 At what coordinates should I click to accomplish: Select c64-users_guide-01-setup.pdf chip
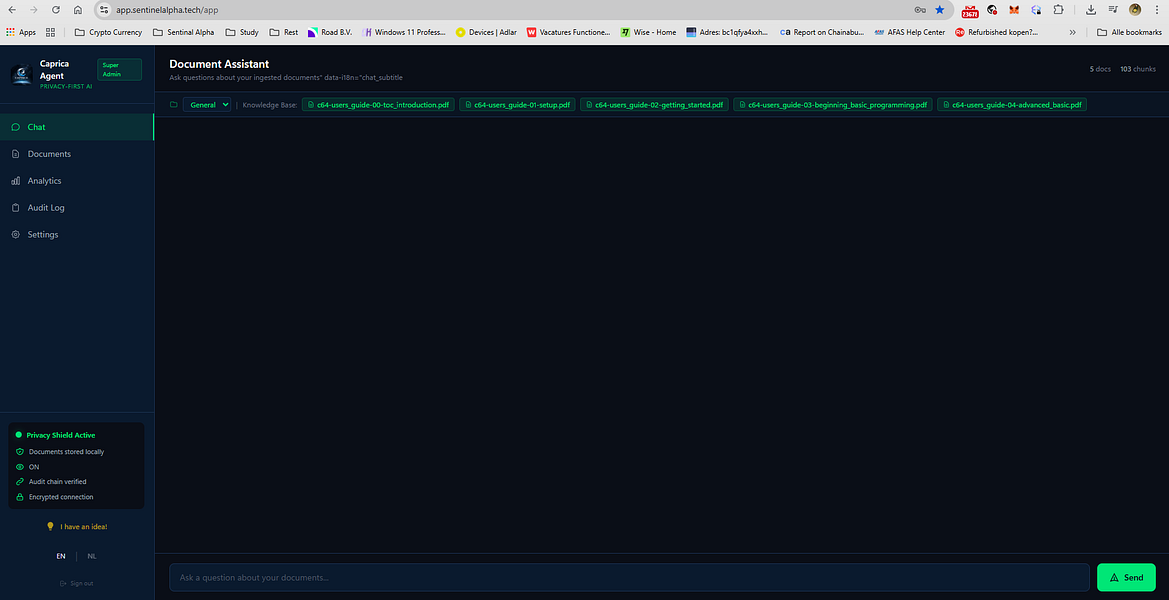pos(517,104)
